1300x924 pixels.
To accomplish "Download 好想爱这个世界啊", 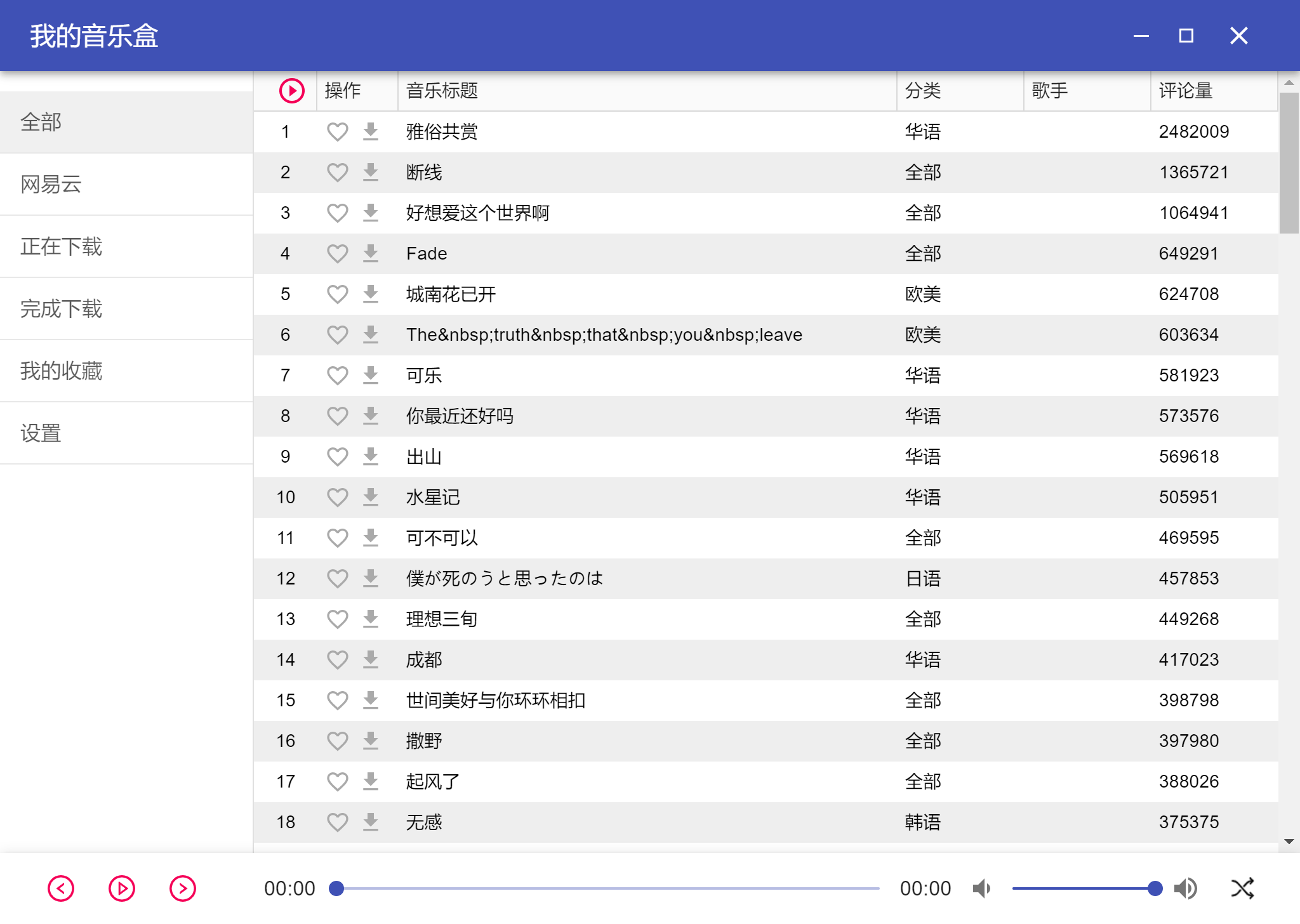I will tap(371, 213).
